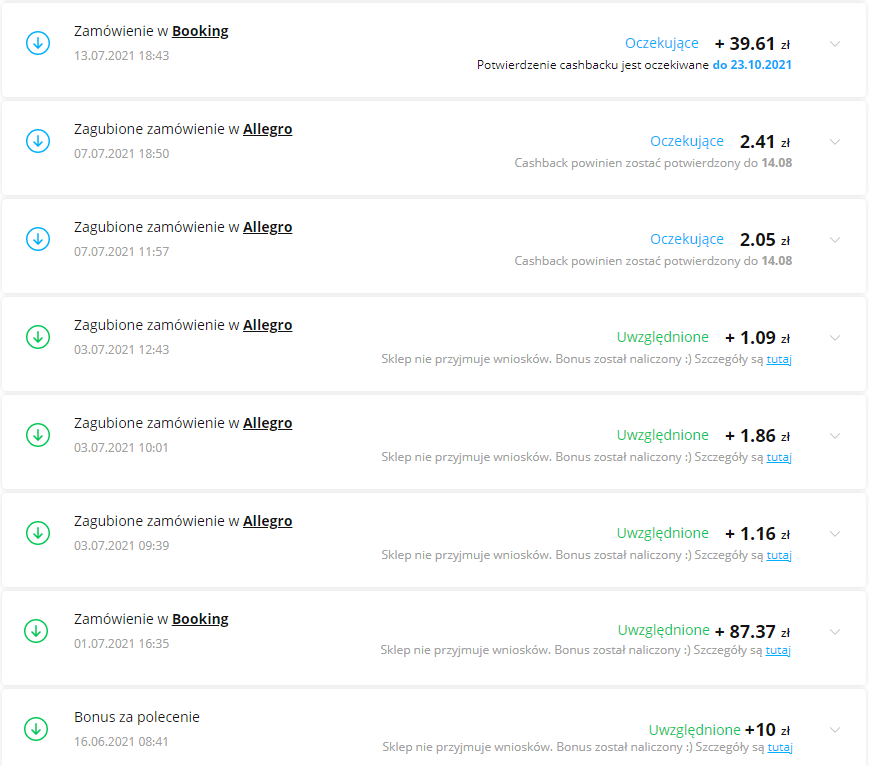Click the green arrow icon of 03.07.2021 12:43 order
Viewport: 875px width, 766px height.
37,337
